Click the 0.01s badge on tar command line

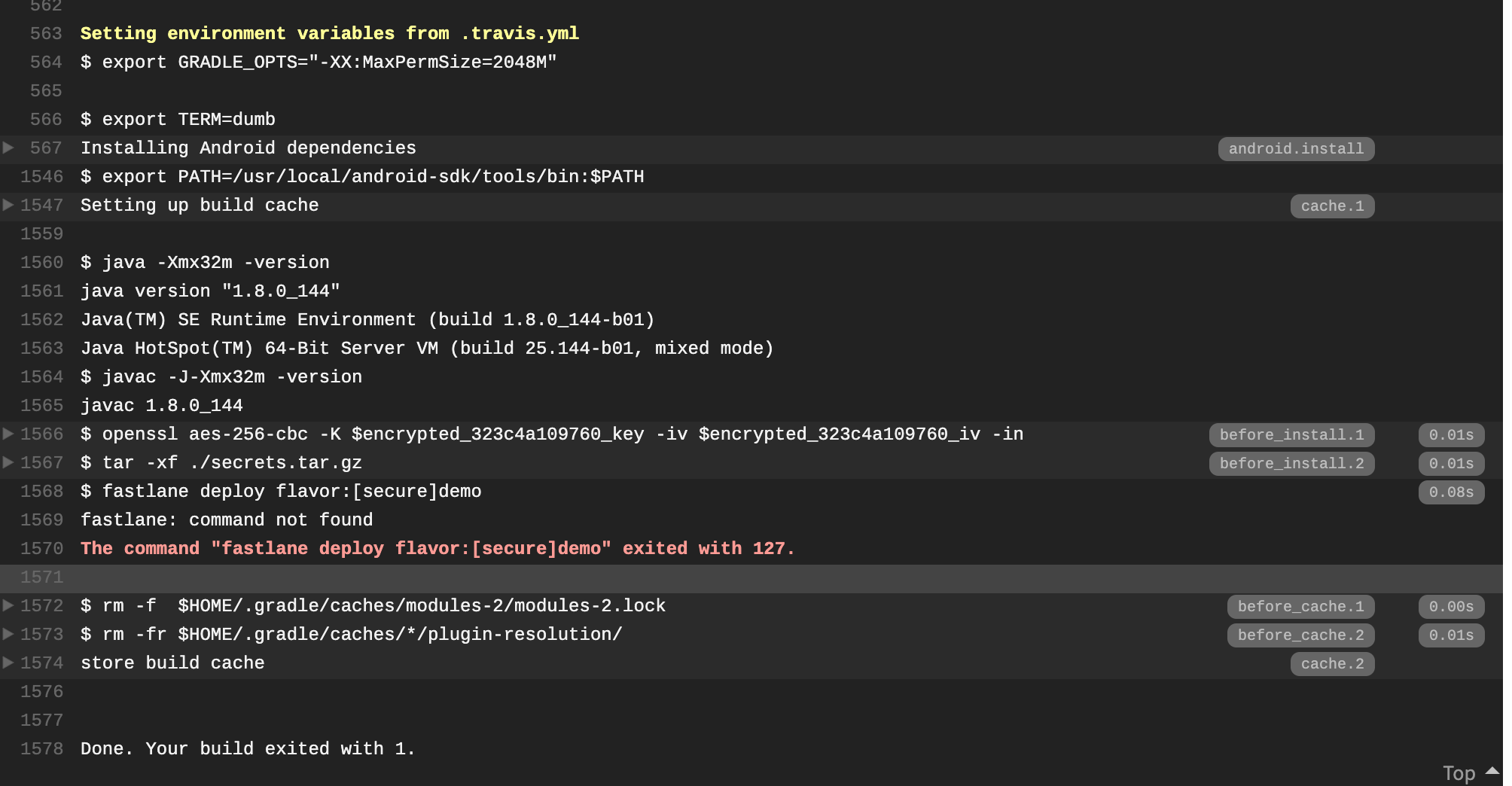pos(1451,463)
